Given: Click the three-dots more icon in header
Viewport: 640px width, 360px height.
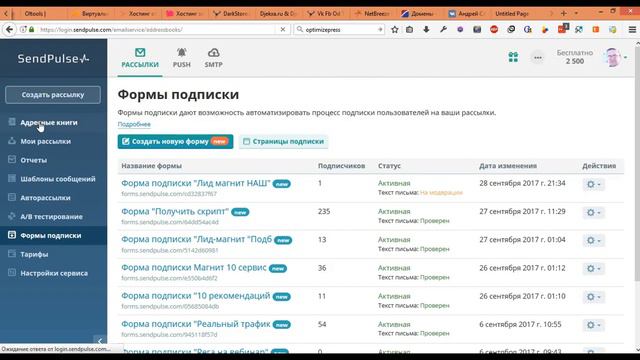Looking at the screenshot, I should 538,58.
